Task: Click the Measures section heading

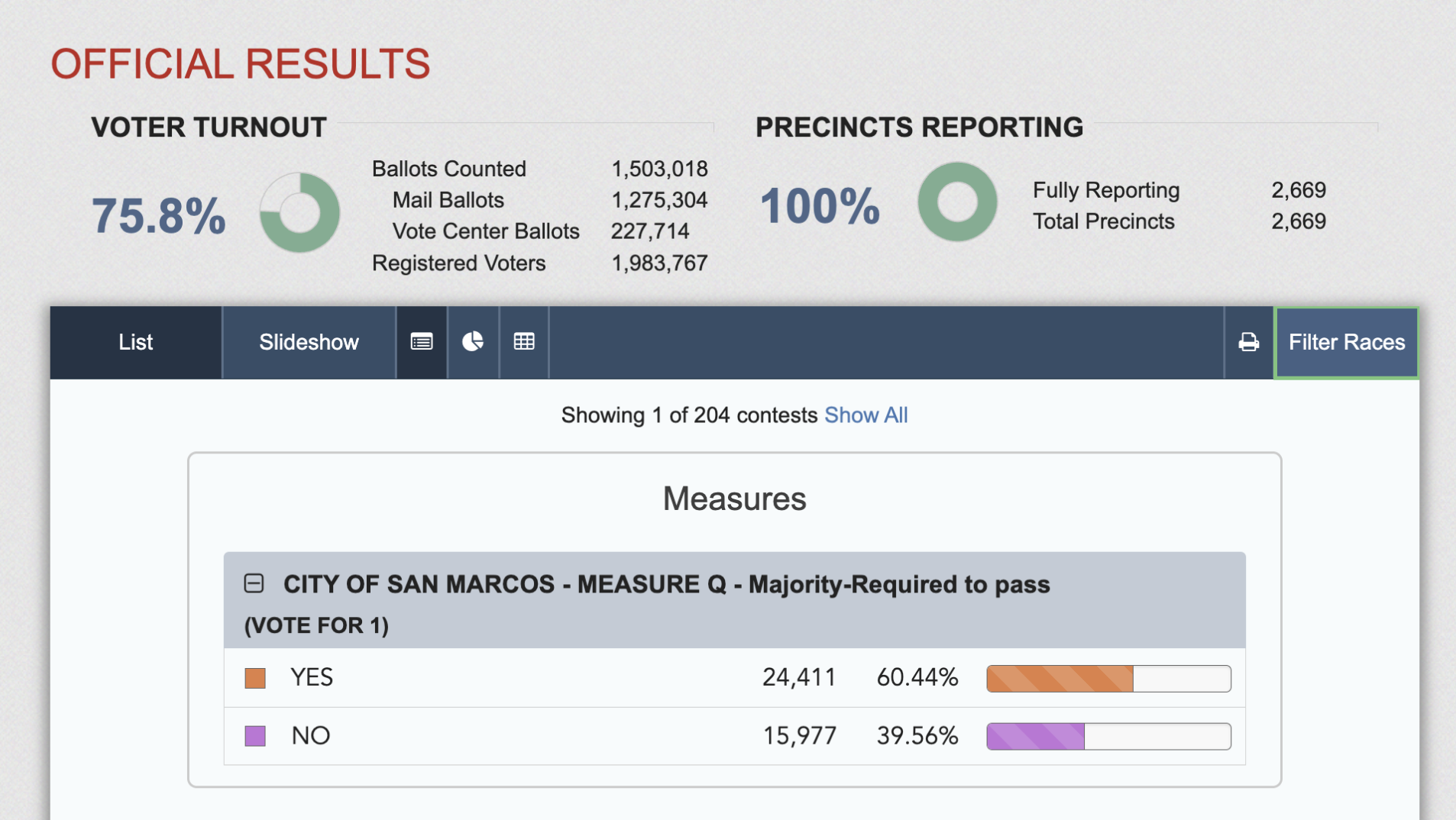Action: [x=733, y=499]
